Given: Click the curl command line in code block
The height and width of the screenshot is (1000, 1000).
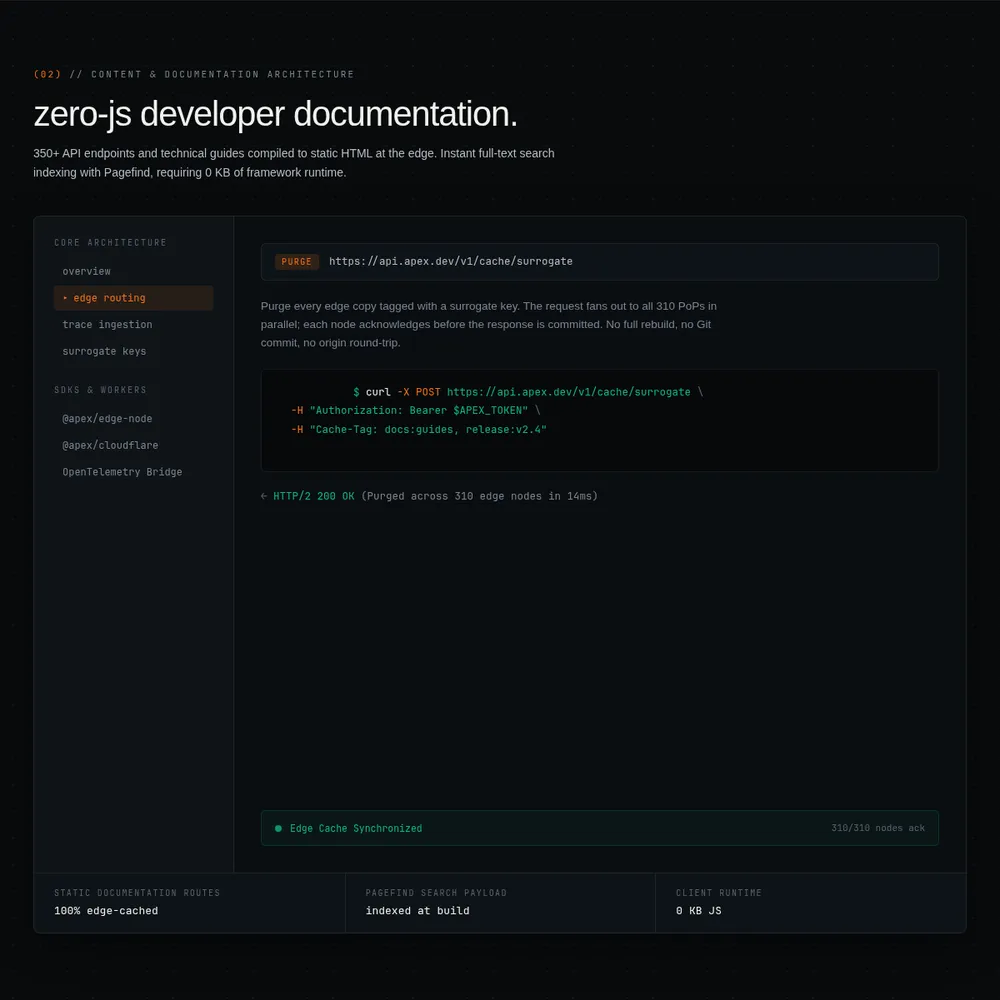Looking at the screenshot, I should pyautogui.click(x=528, y=392).
